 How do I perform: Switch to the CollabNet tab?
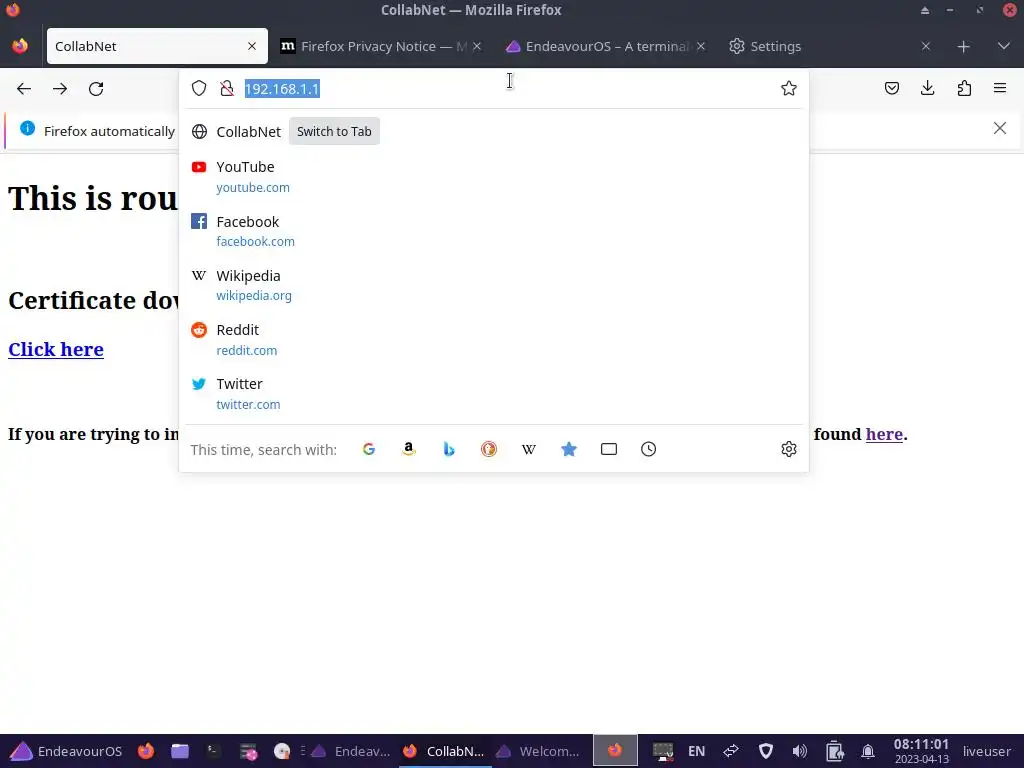[157, 46]
